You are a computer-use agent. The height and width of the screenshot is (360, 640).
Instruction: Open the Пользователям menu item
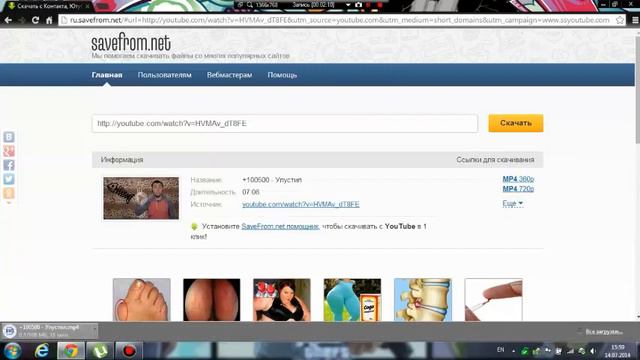pyautogui.click(x=164, y=75)
